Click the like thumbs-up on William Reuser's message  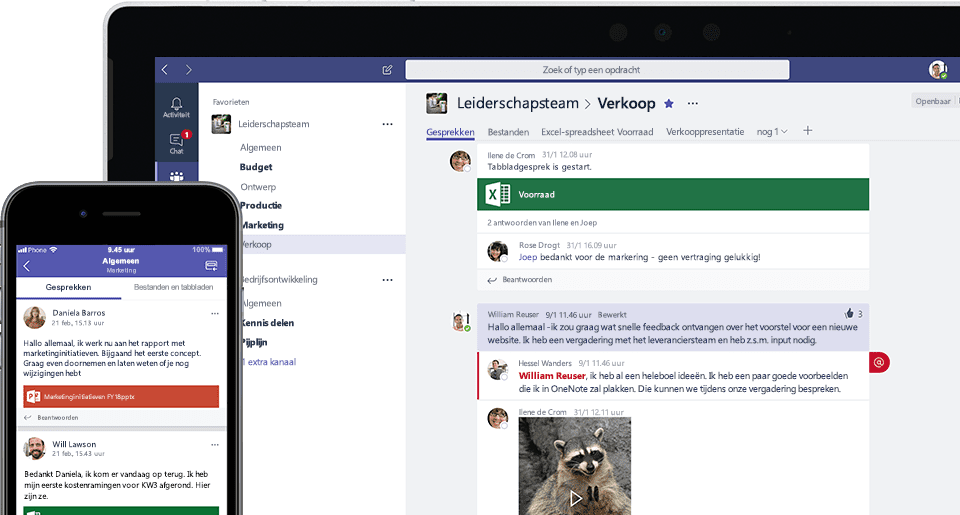(x=849, y=314)
